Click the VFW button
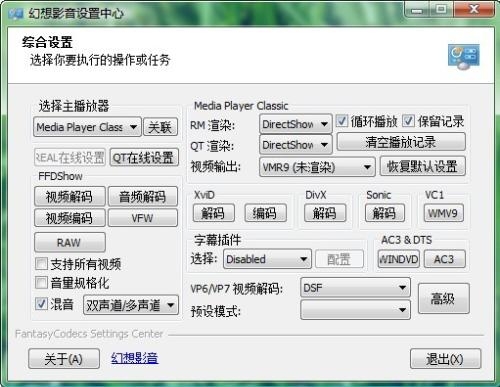 pos(143,218)
